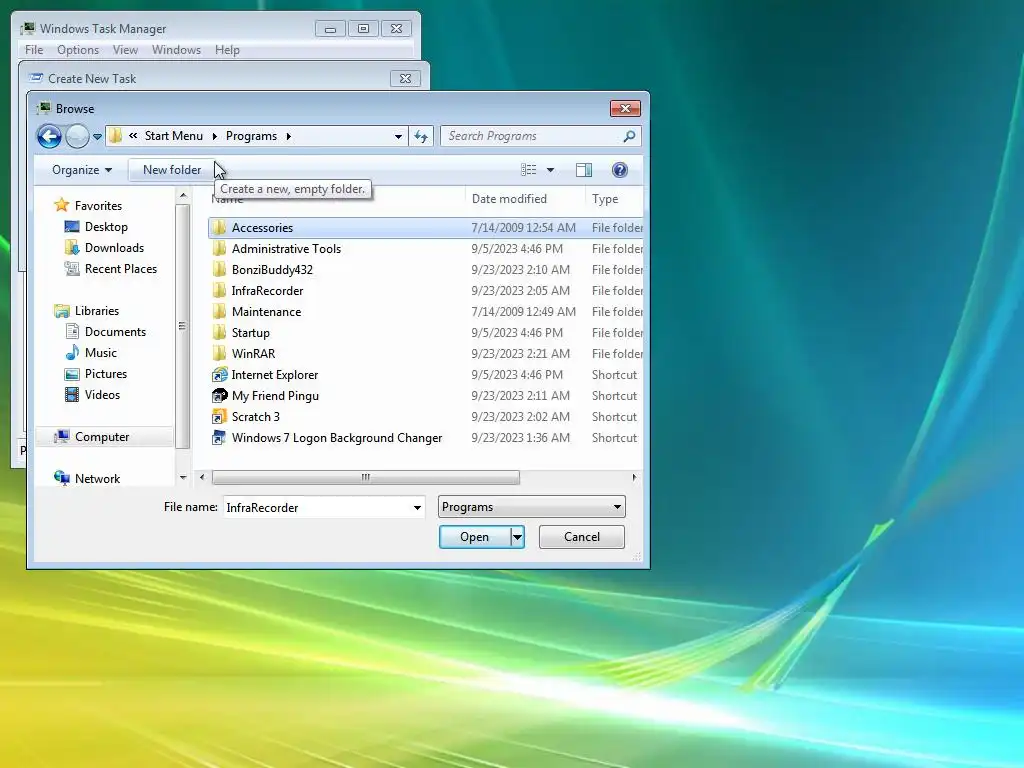Open Help menu in Windows Task Manager
Screen dimensions: 1024x768
pyautogui.click(x=227, y=50)
